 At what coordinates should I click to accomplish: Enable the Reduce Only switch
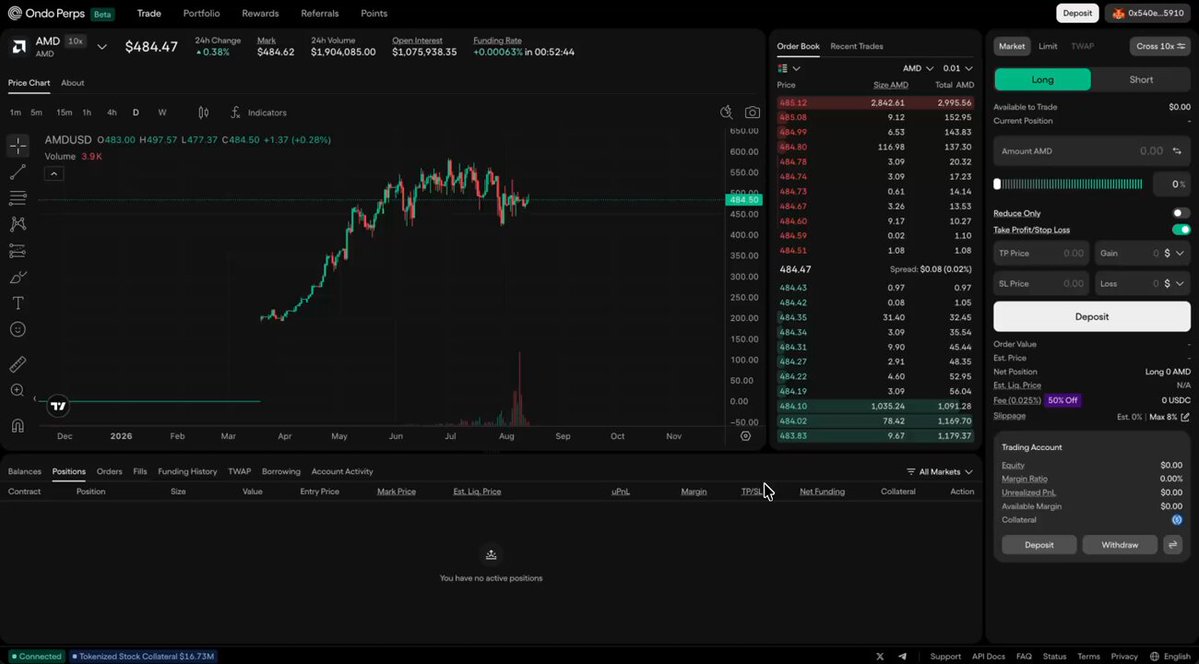click(1181, 213)
